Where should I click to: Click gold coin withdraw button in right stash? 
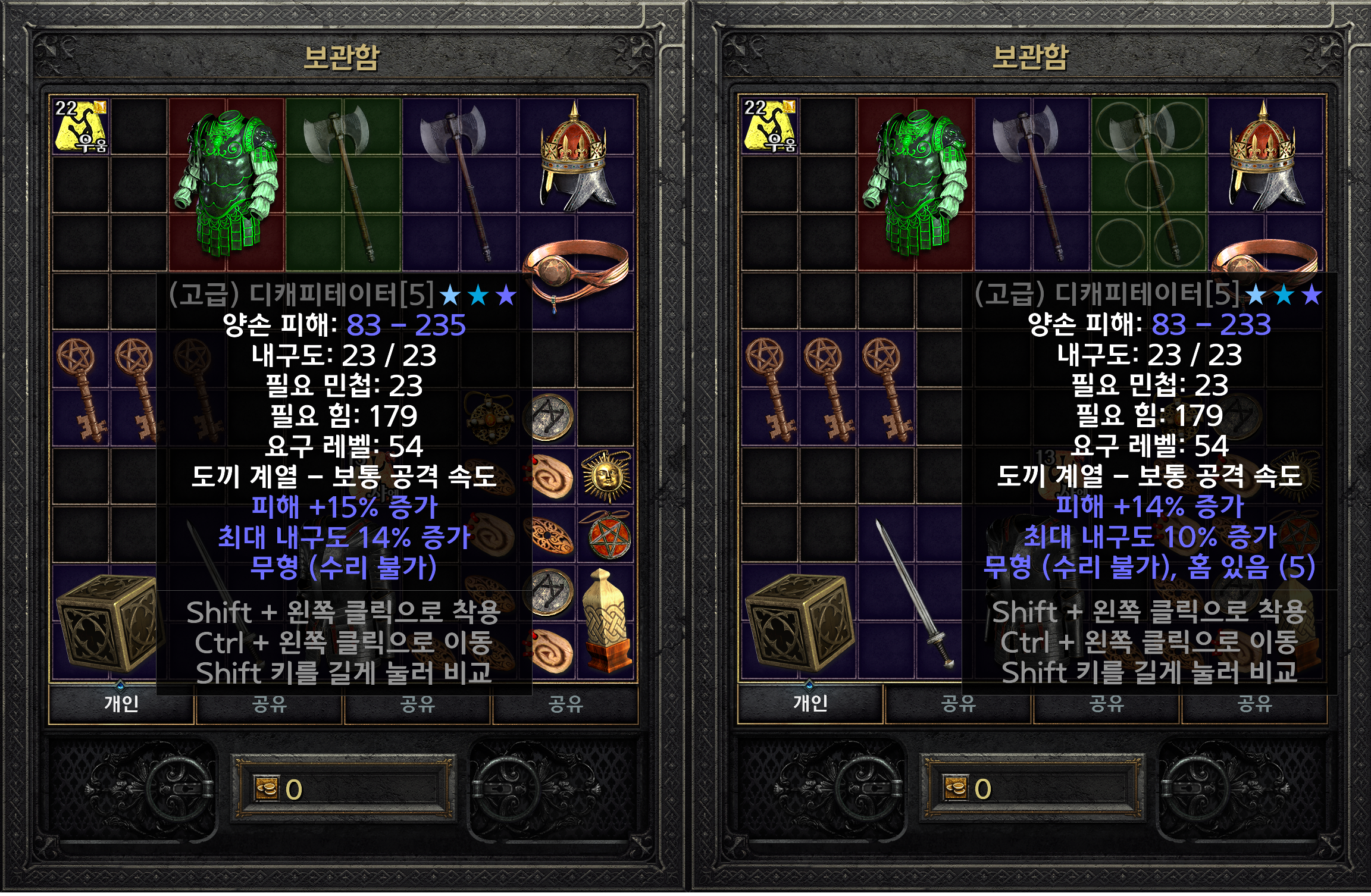[956, 789]
